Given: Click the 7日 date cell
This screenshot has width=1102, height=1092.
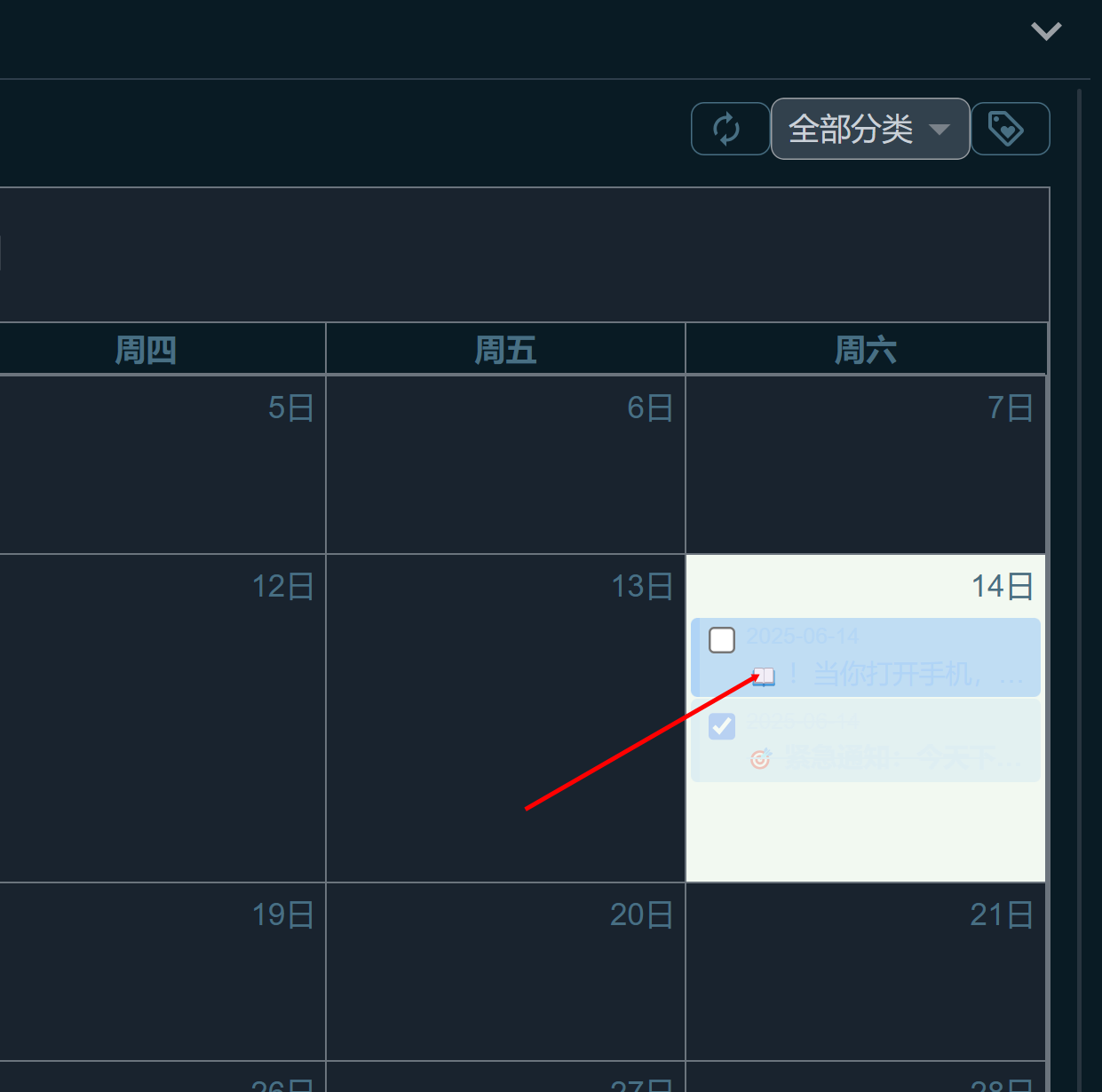Looking at the screenshot, I should pos(866,464).
